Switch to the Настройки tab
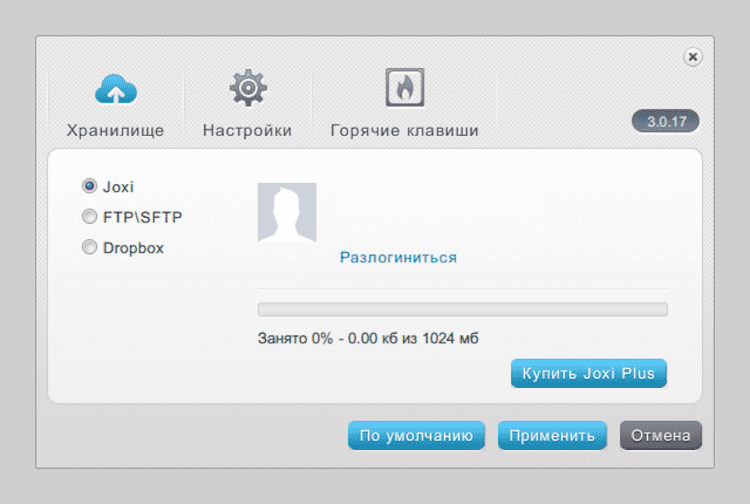The height and width of the screenshot is (504, 750). pyautogui.click(x=247, y=130)
